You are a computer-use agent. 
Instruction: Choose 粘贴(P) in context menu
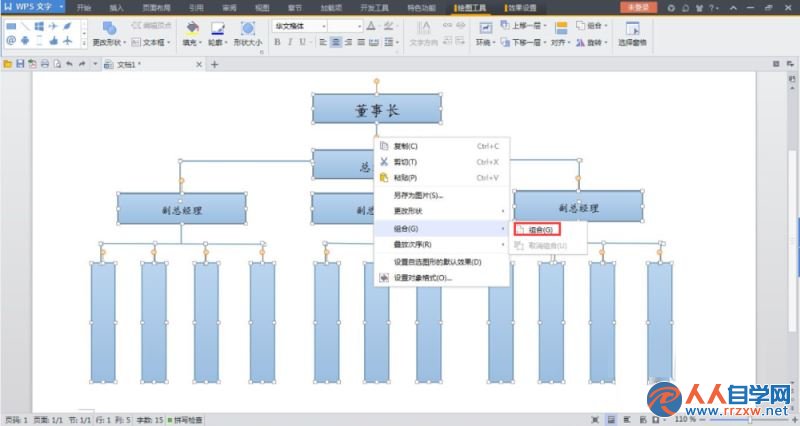[441, 178]
